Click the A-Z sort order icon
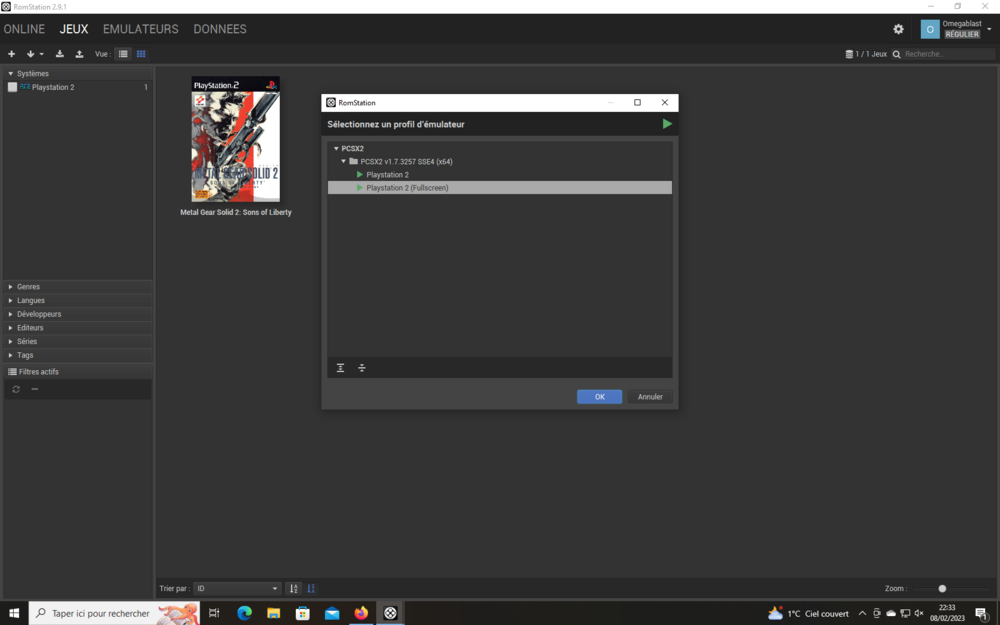 (x=293, y=589)
